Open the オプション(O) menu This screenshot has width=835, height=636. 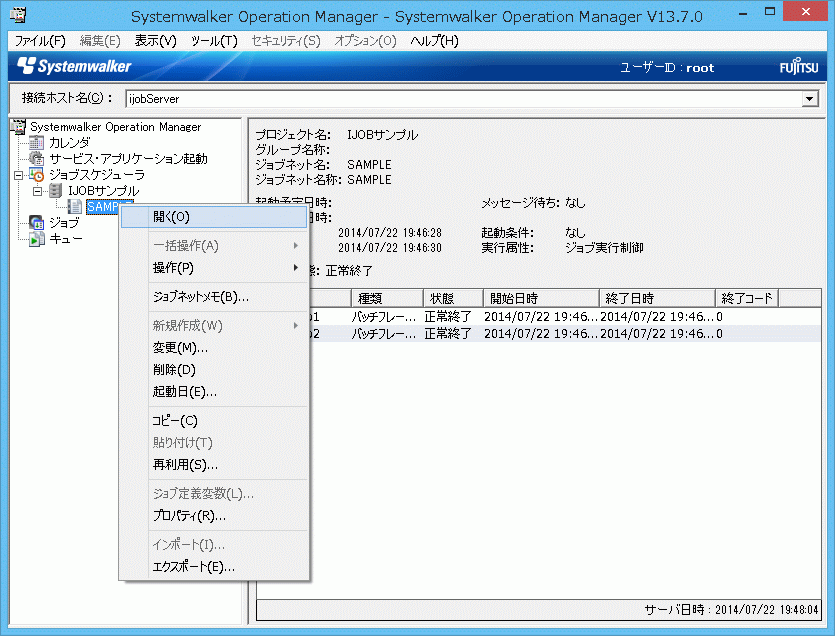tap(365, 41)
